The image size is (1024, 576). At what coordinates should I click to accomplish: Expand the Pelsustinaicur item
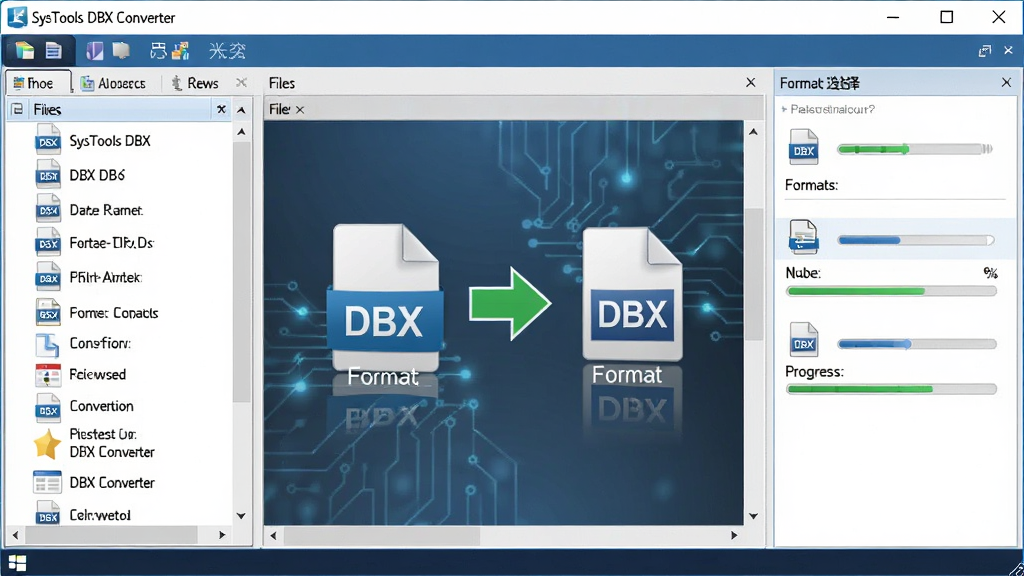click(x=784, y=109)
